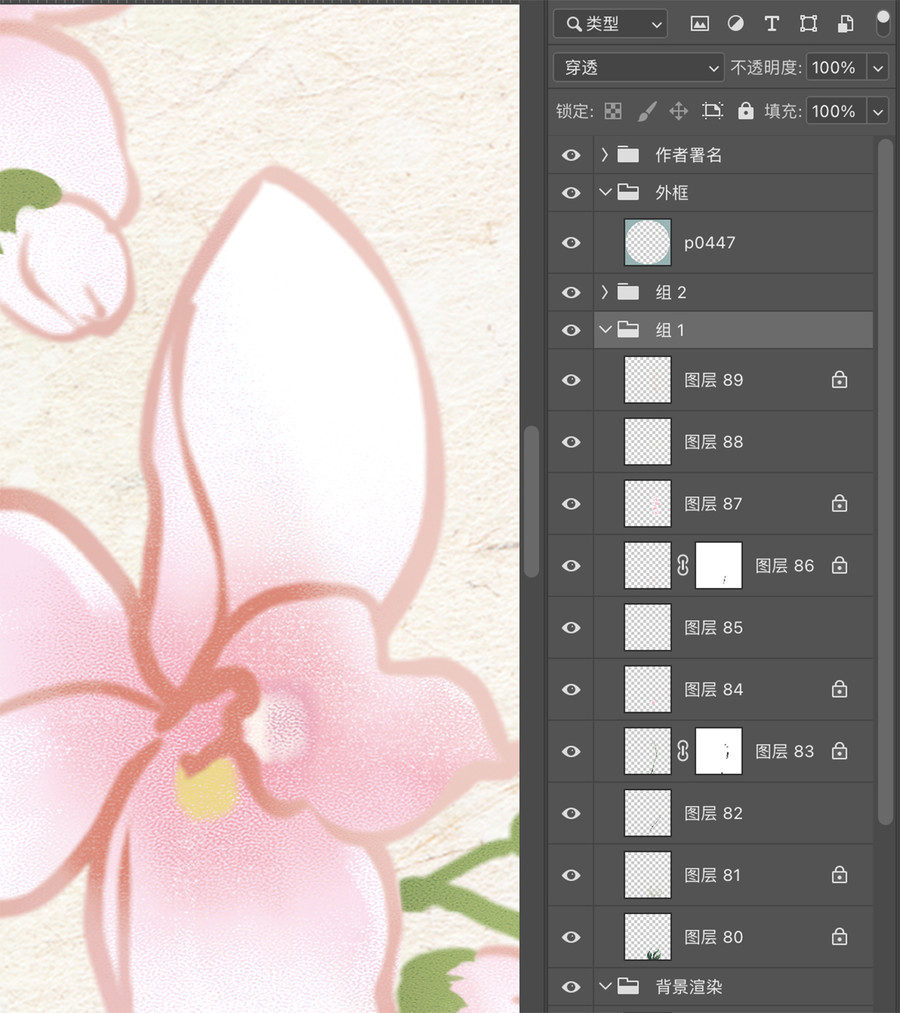
Task: Click the 不透明度 100% value field
Action: (836, 67)
